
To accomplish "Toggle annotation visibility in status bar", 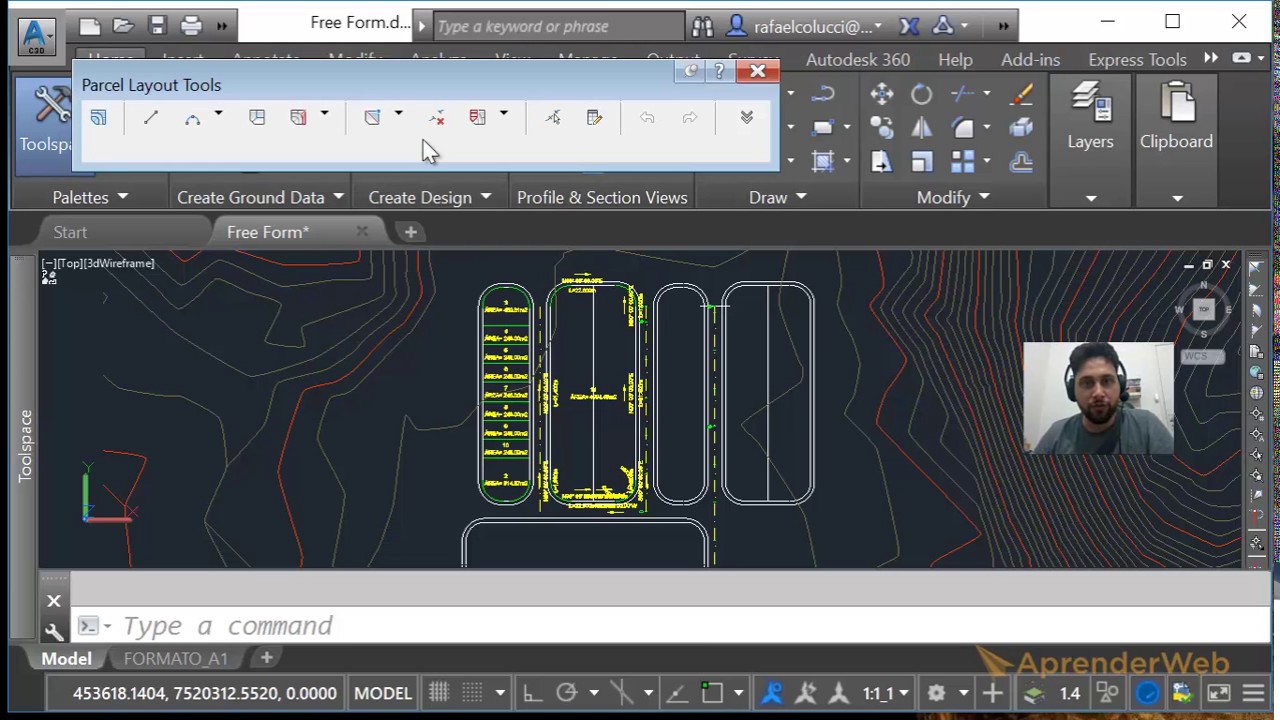I will coord(772,693).
